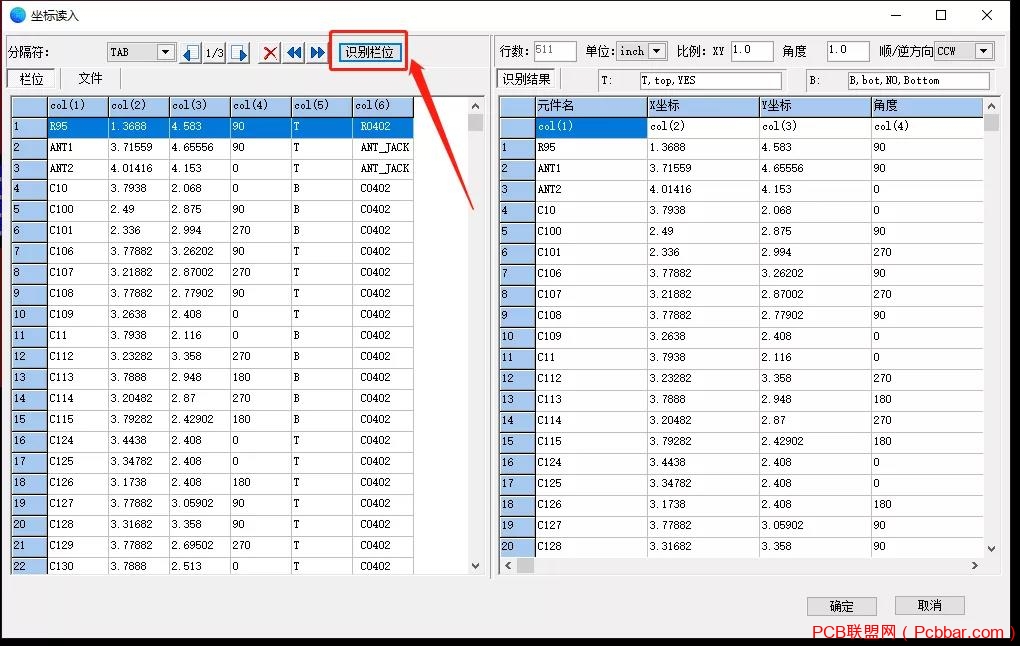Click the red X delete icon
This screenshot has height=646, width=1020.
[270, 53]
